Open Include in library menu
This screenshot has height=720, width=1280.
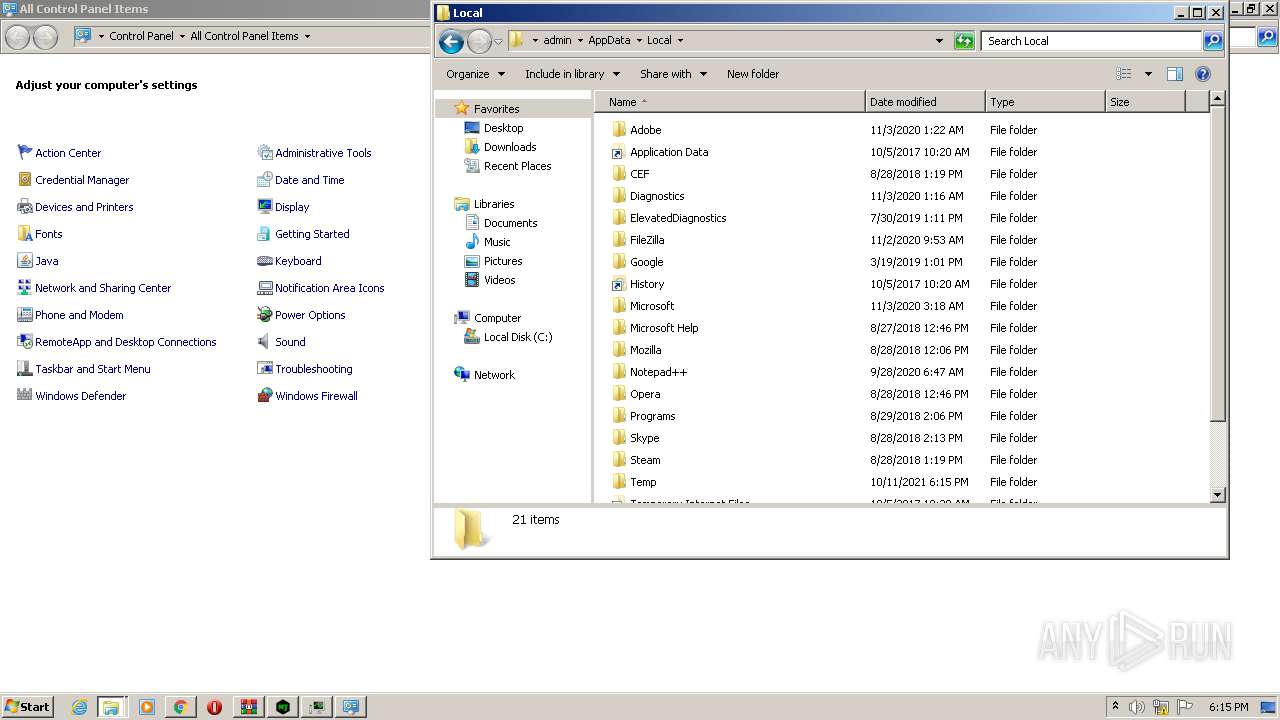[x=572, y=74]
